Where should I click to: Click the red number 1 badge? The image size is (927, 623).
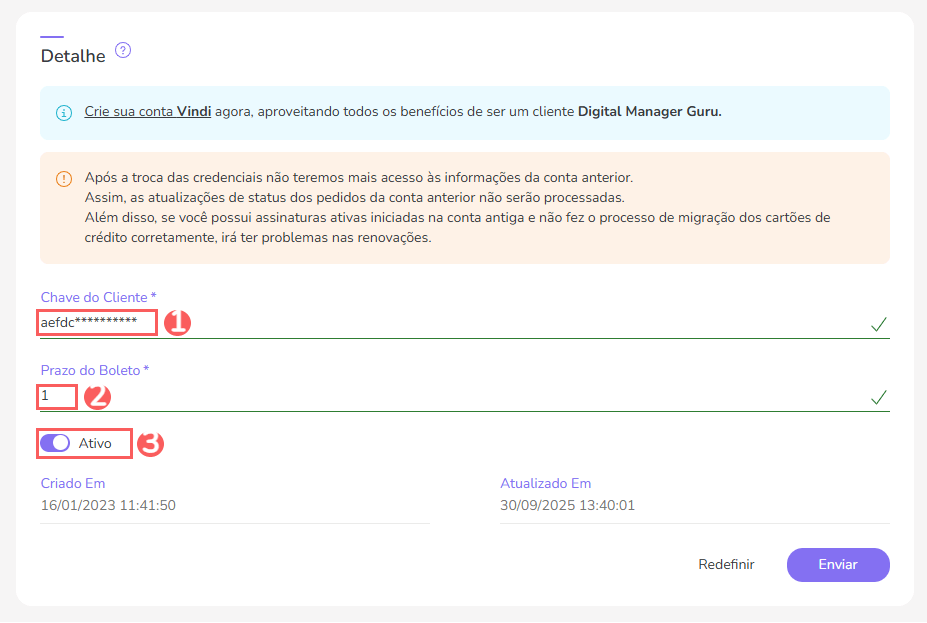coord(177,323)
